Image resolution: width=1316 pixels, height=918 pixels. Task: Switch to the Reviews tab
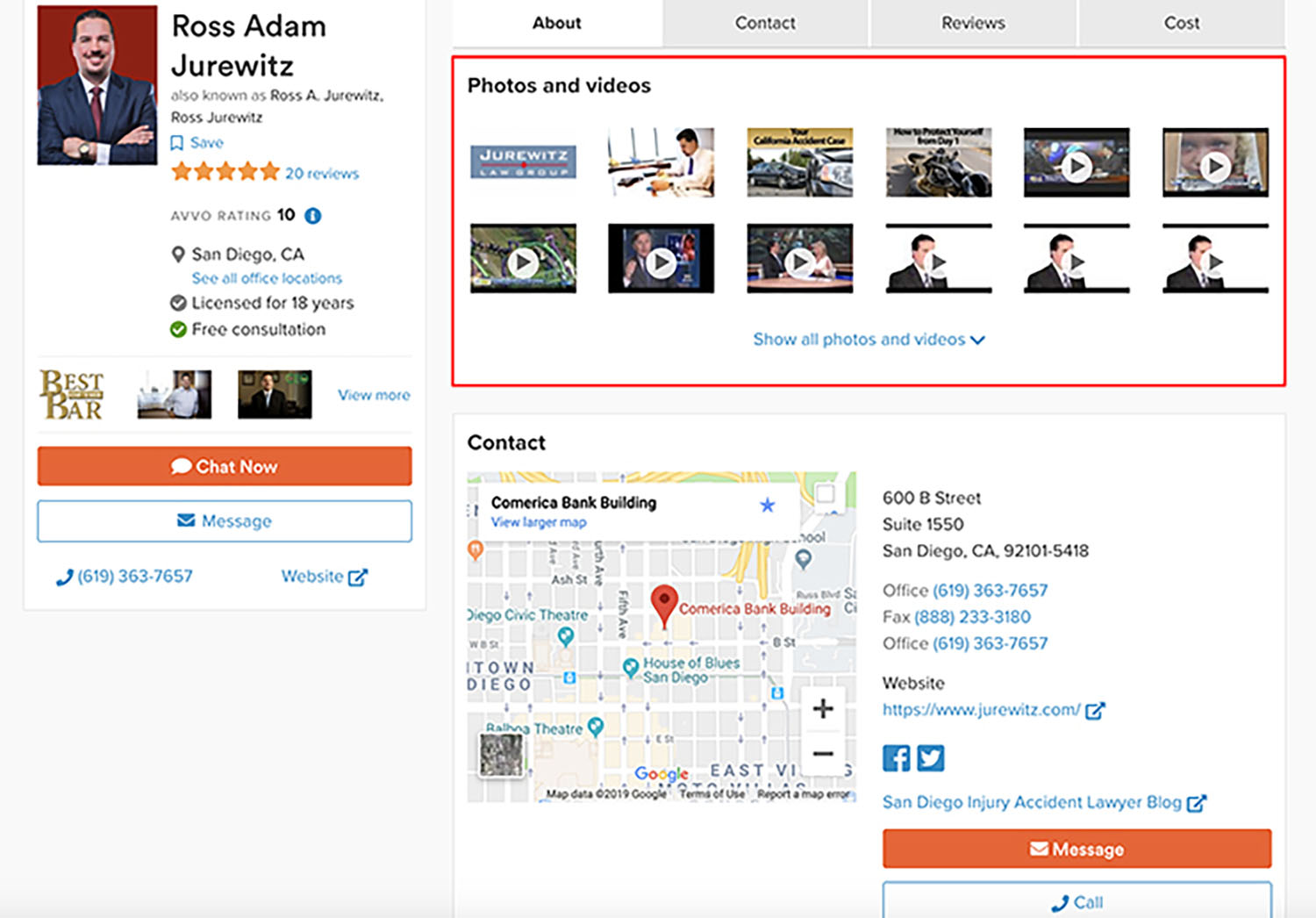coord(973,24)
